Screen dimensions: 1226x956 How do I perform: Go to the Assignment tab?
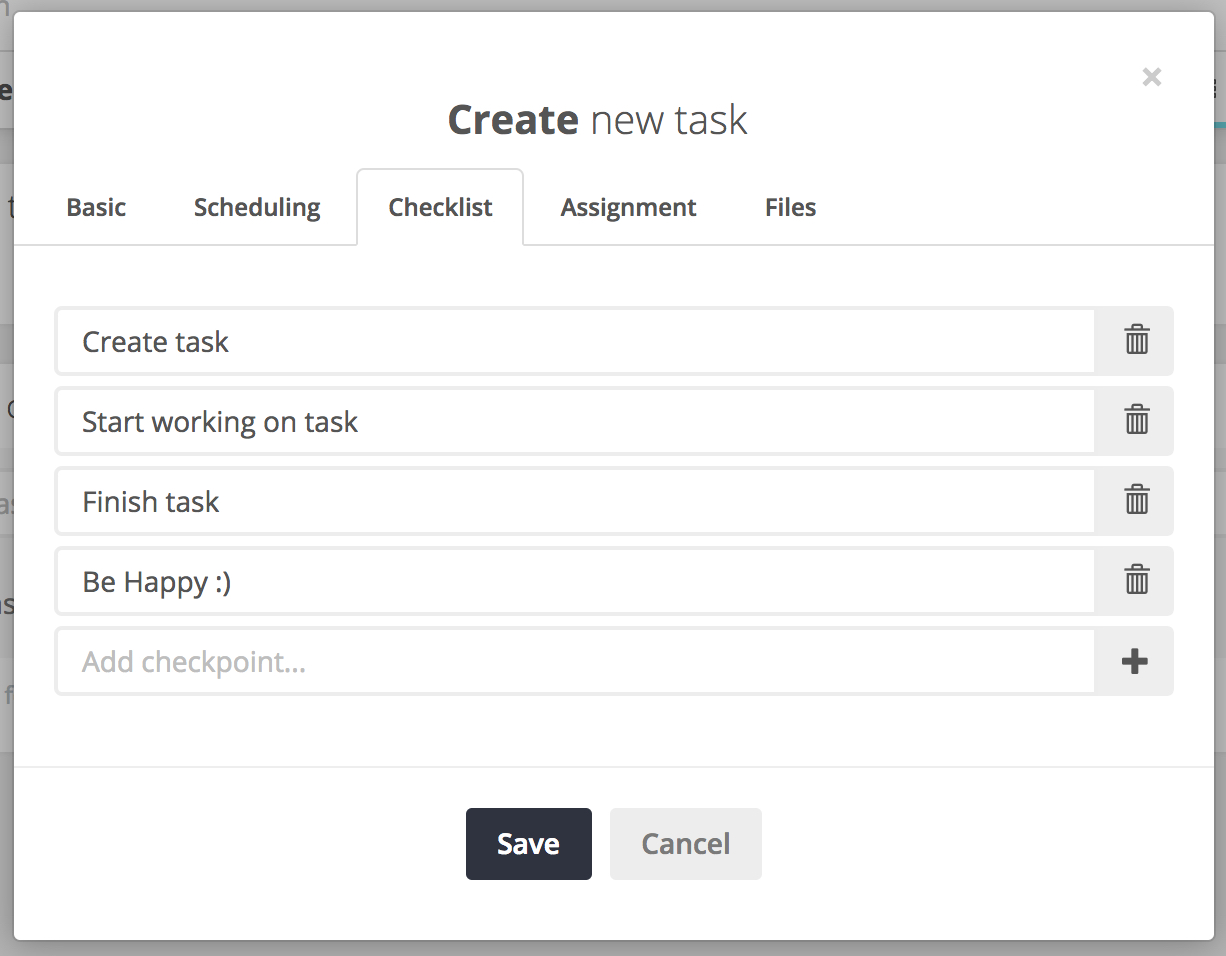[x=628, y=207]
